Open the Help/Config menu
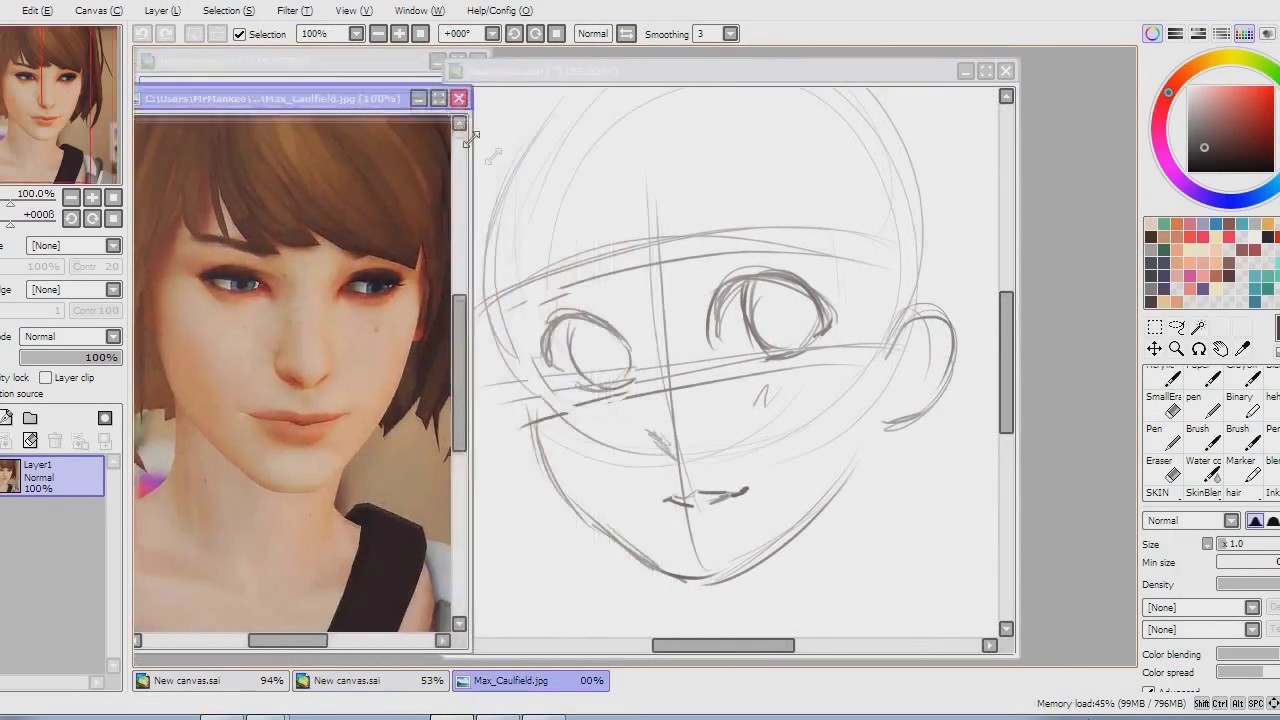The width and height of the screenshot is (1280, 720). [x=499, y=10]
